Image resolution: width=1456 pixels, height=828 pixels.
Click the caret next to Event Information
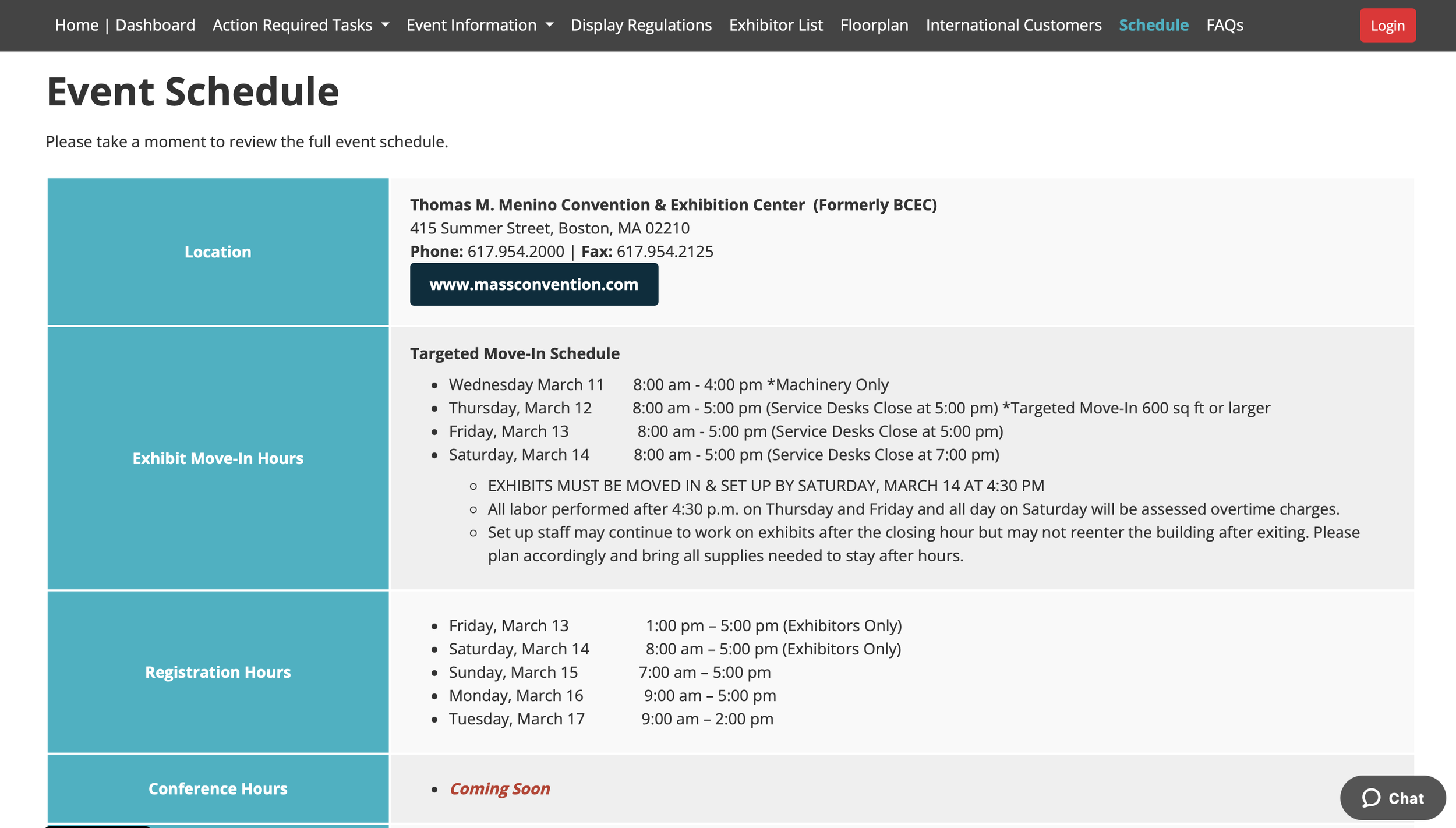pos(549,25)
